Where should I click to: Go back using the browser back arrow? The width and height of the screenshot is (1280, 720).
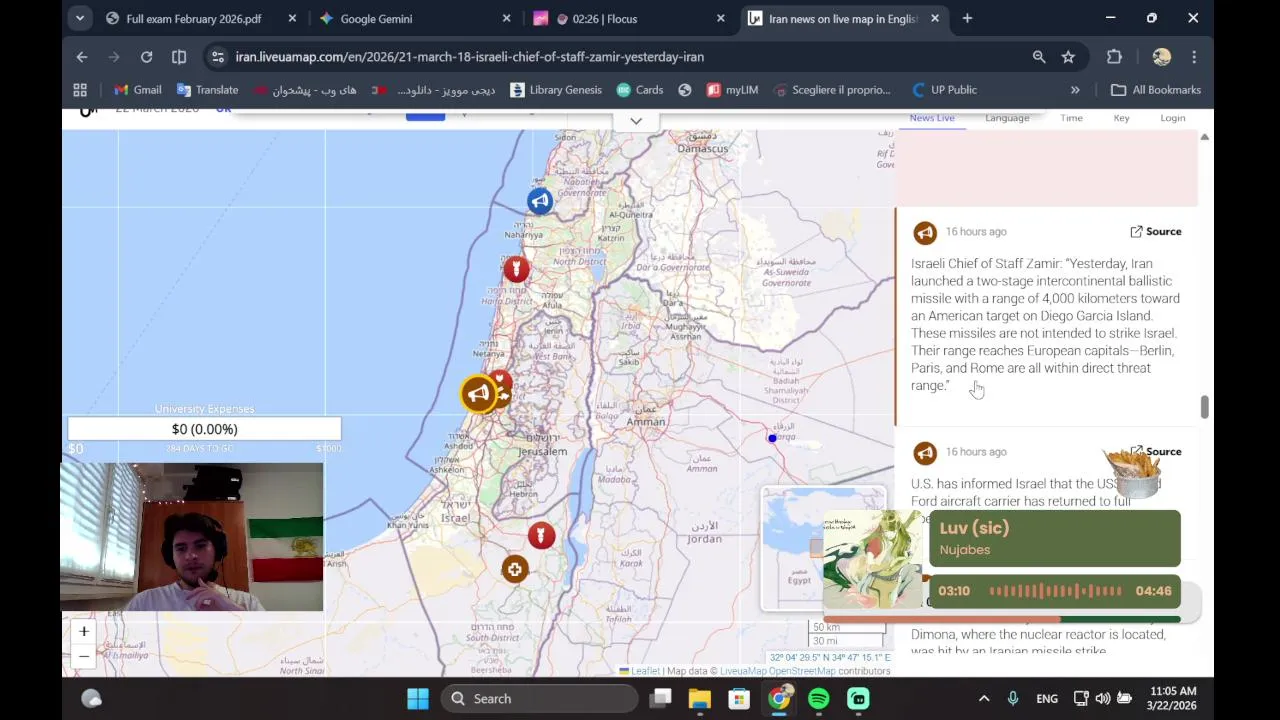click(x=82, y=57)
